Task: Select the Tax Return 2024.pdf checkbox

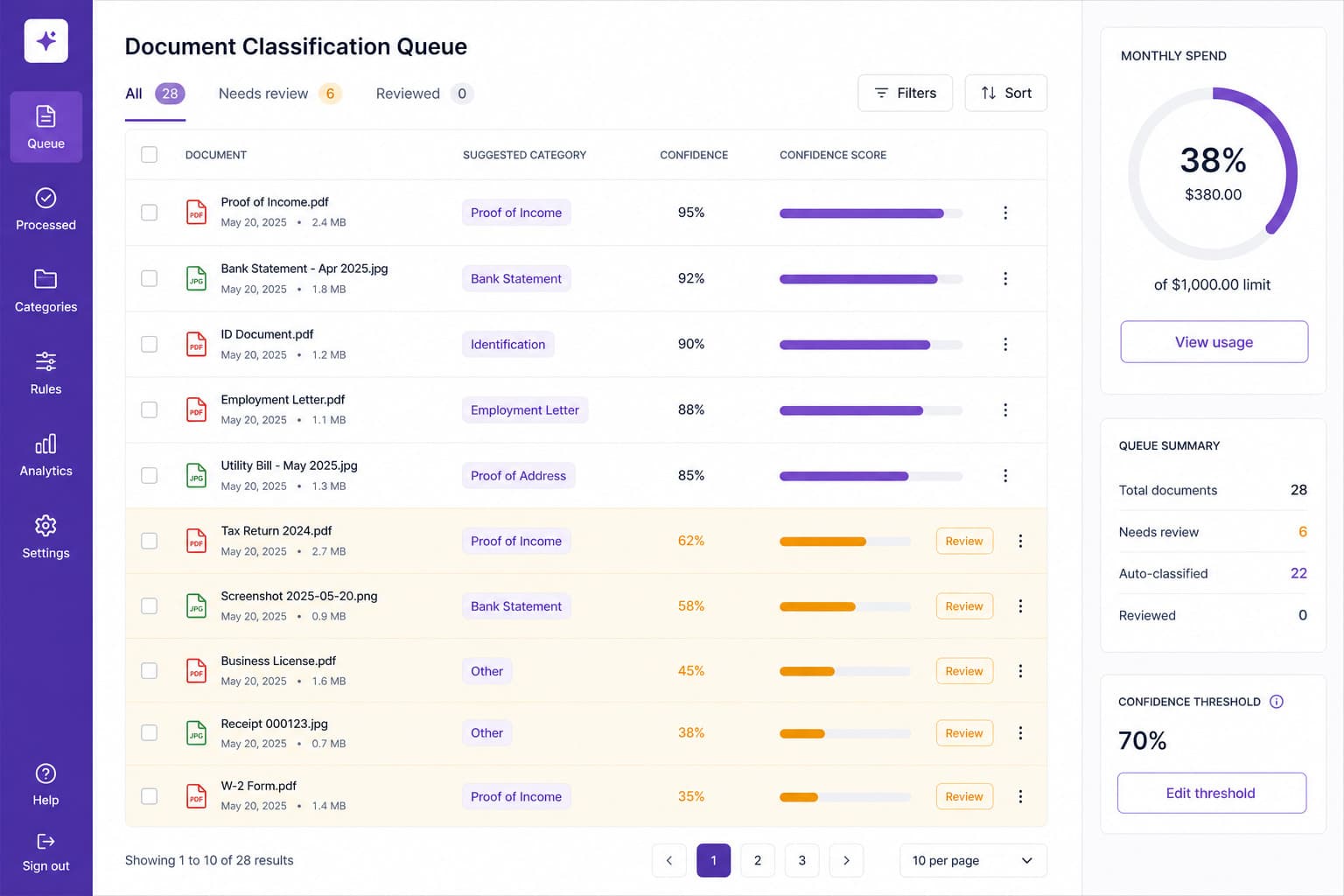Action: pyautogui.click(x=150, y=541)
